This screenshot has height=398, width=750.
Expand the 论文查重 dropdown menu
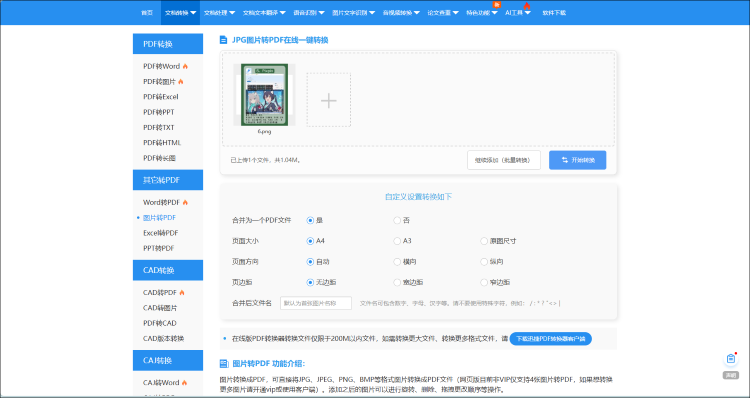coord(443,13)
